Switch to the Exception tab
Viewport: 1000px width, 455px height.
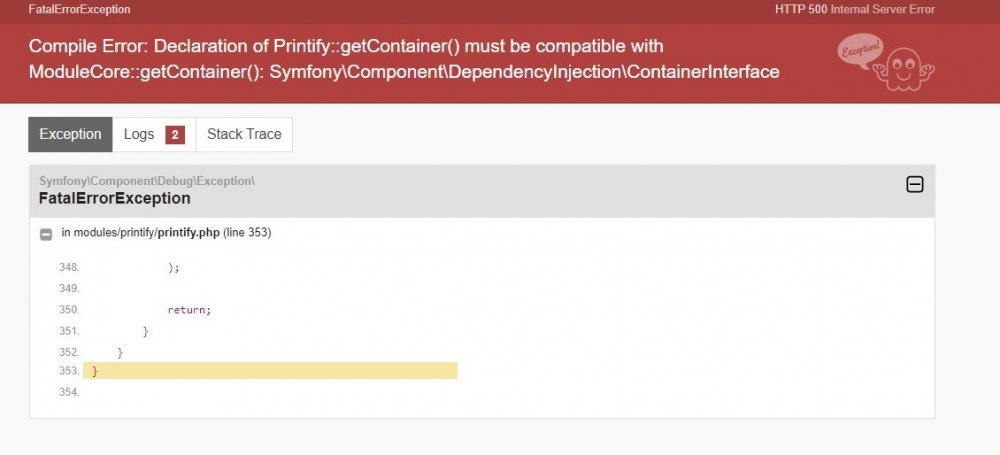click(70, 134)
